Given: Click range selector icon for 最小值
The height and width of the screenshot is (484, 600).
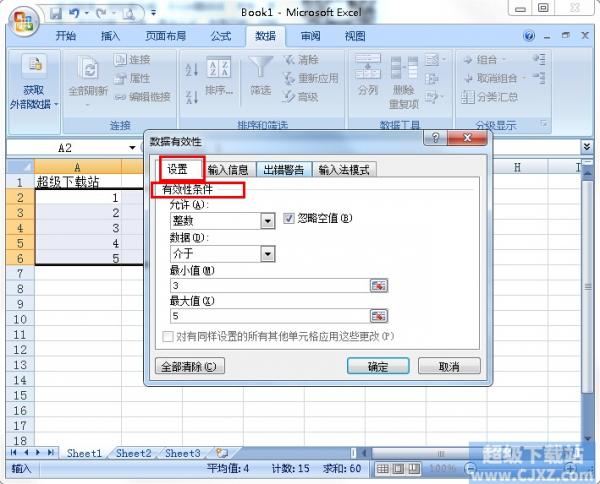Looking at the screenshot, I should click(x=379, y=285).
